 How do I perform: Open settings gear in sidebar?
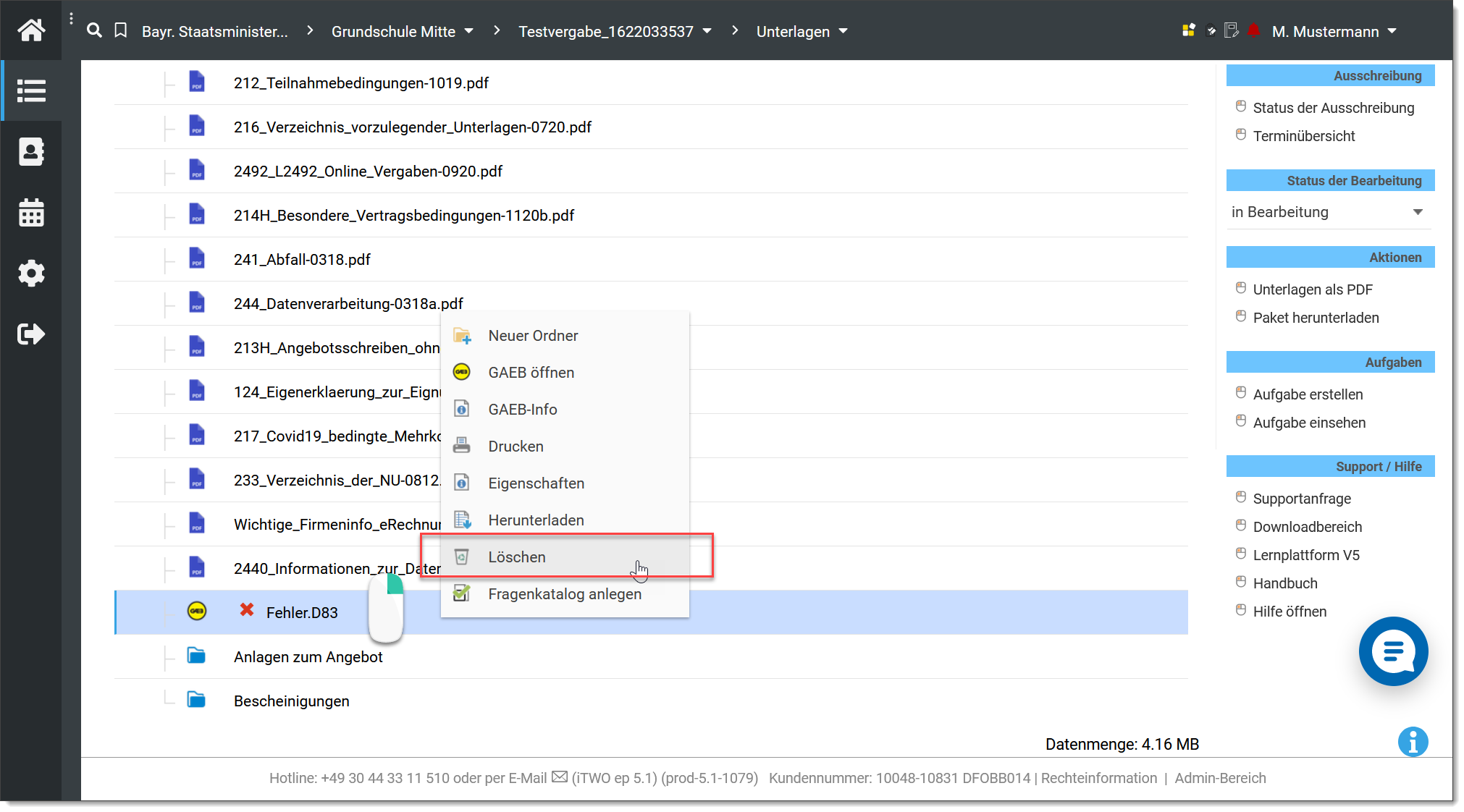point(31,274)
